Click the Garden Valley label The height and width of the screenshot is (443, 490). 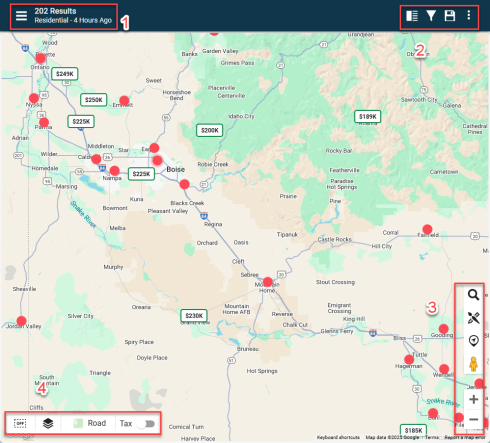coord(220,51)
